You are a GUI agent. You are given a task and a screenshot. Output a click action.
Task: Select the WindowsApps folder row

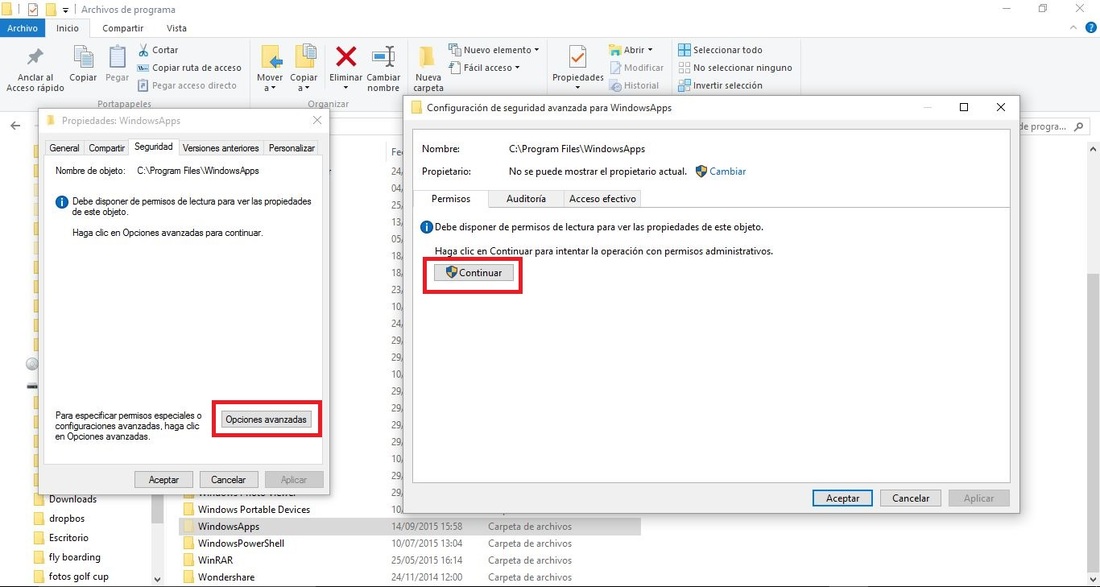click(410, 526)
